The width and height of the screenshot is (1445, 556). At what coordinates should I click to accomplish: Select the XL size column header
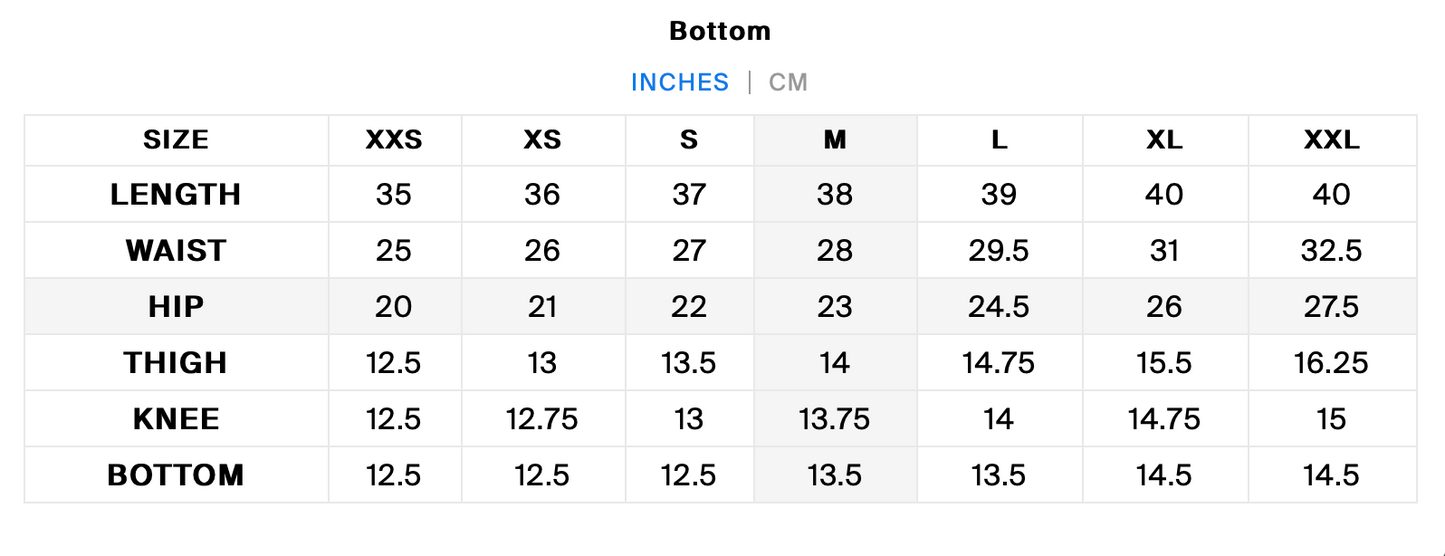[x=1165, y=140]
